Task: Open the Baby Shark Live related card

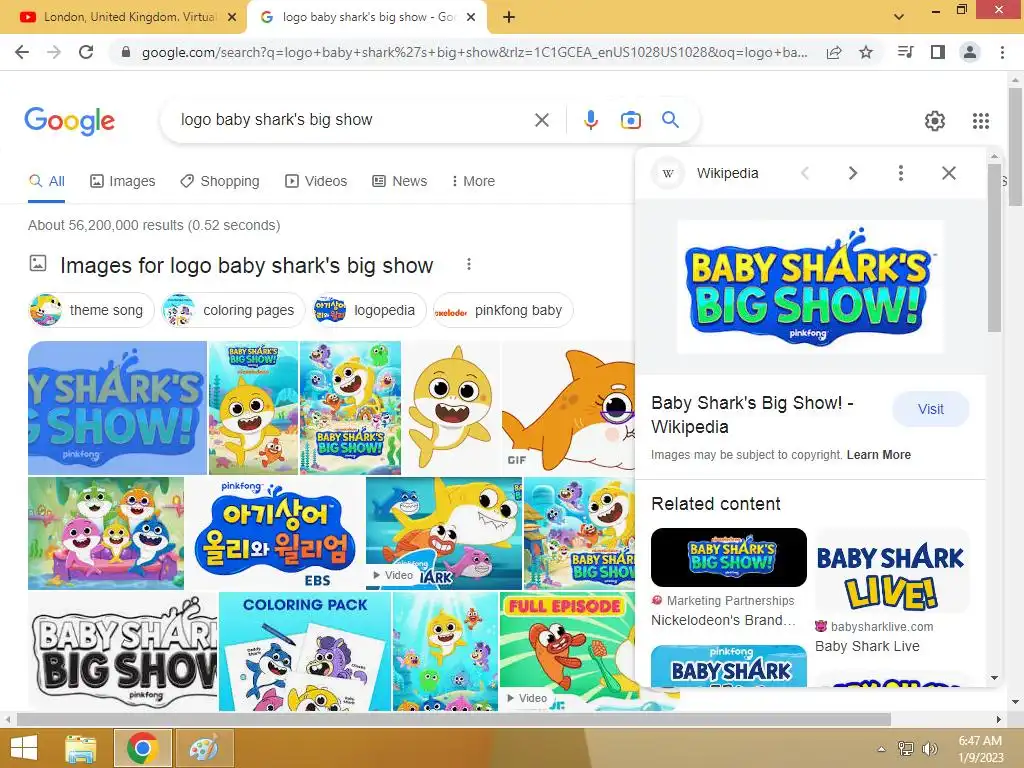Action: point(891,591)
